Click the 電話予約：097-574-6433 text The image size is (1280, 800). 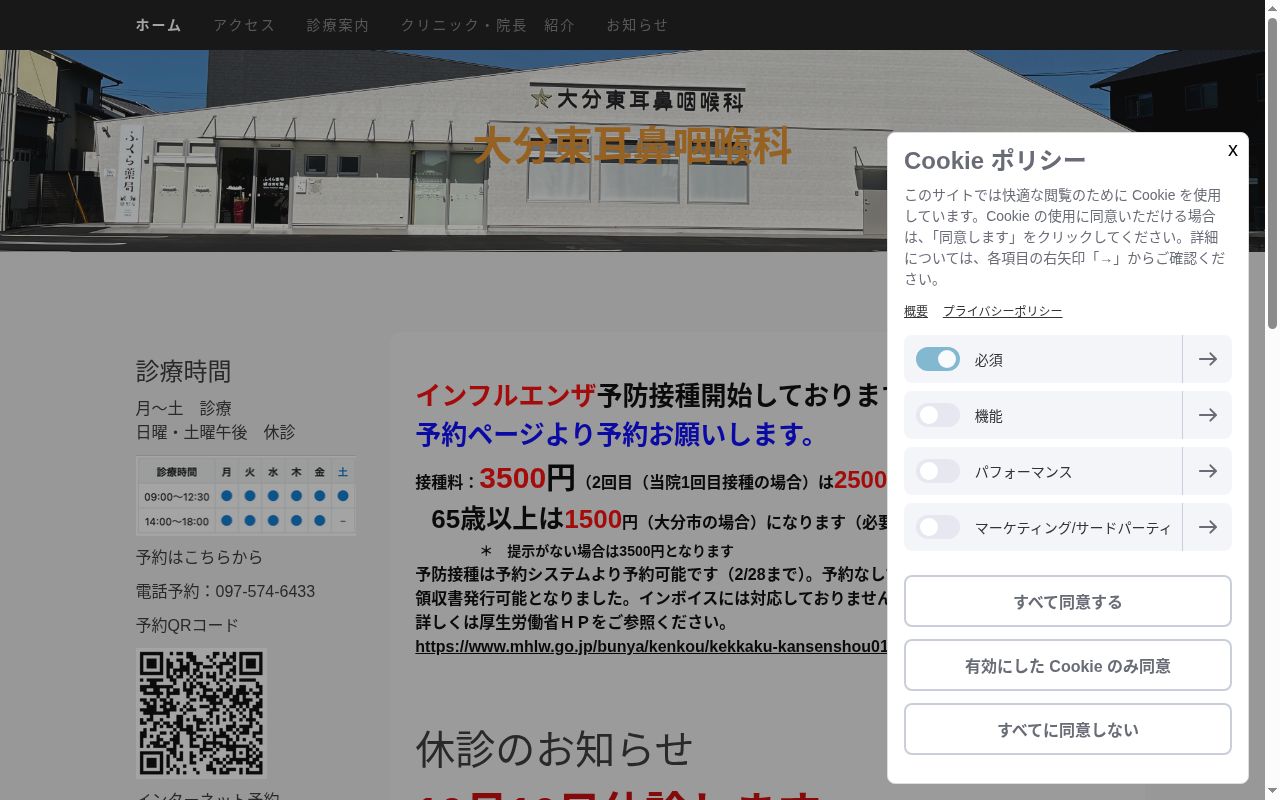(225, 591)
